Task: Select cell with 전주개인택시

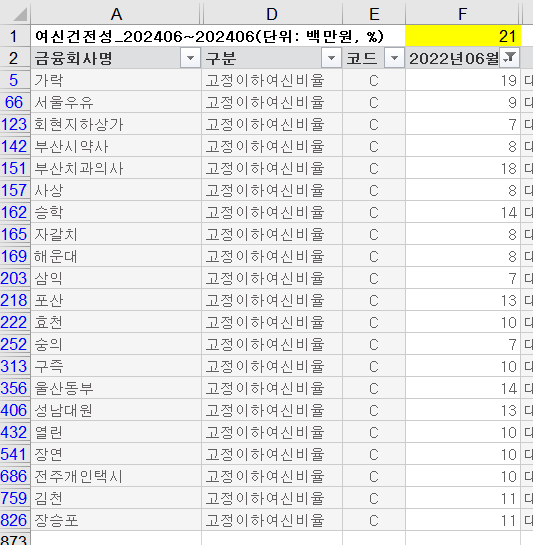Action: tap(116, 476)
